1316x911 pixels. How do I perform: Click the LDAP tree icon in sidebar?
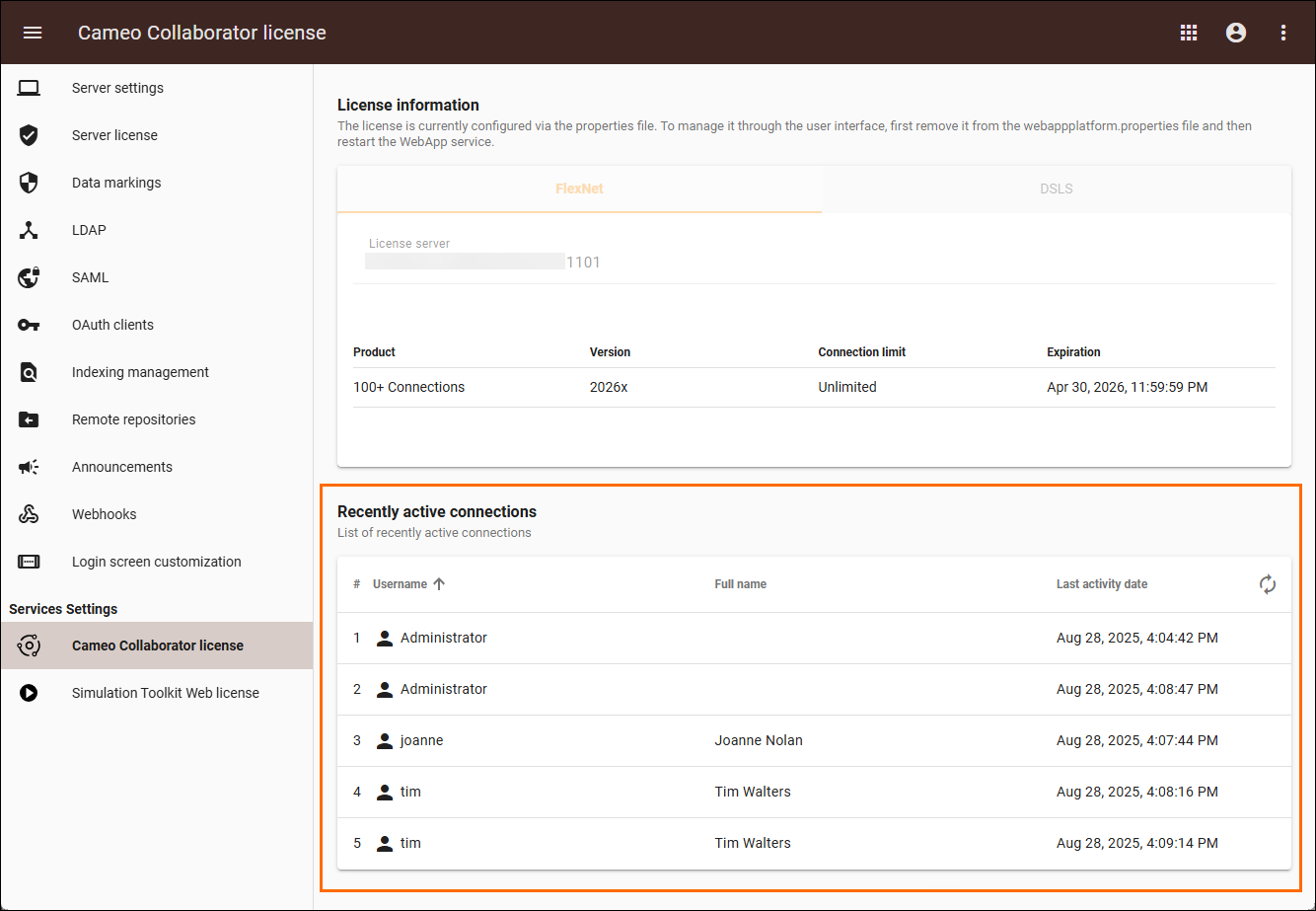[29, 230]
